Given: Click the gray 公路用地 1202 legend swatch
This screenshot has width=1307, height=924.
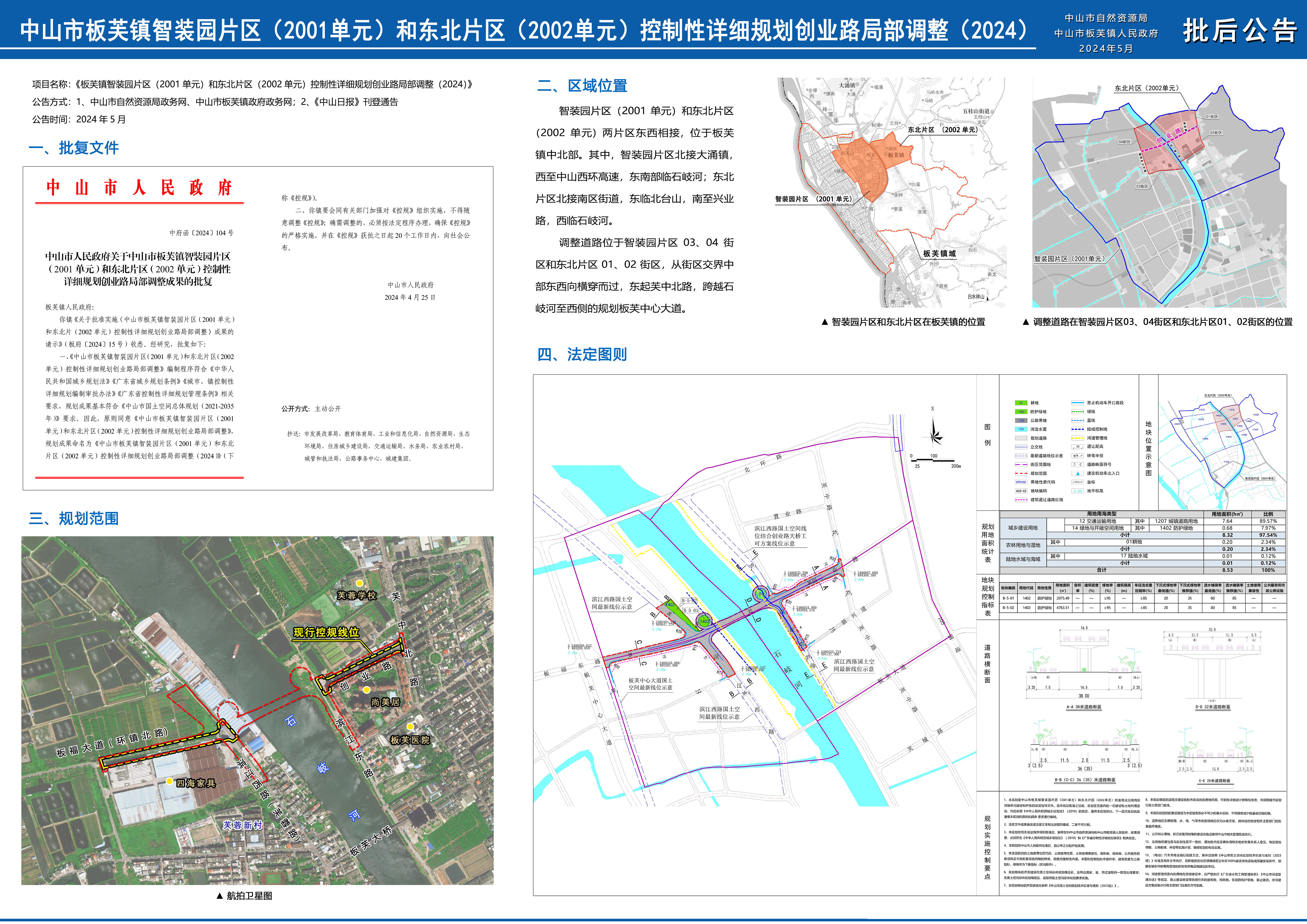Looking at the screenshot, I should [x=1021, y=420].
